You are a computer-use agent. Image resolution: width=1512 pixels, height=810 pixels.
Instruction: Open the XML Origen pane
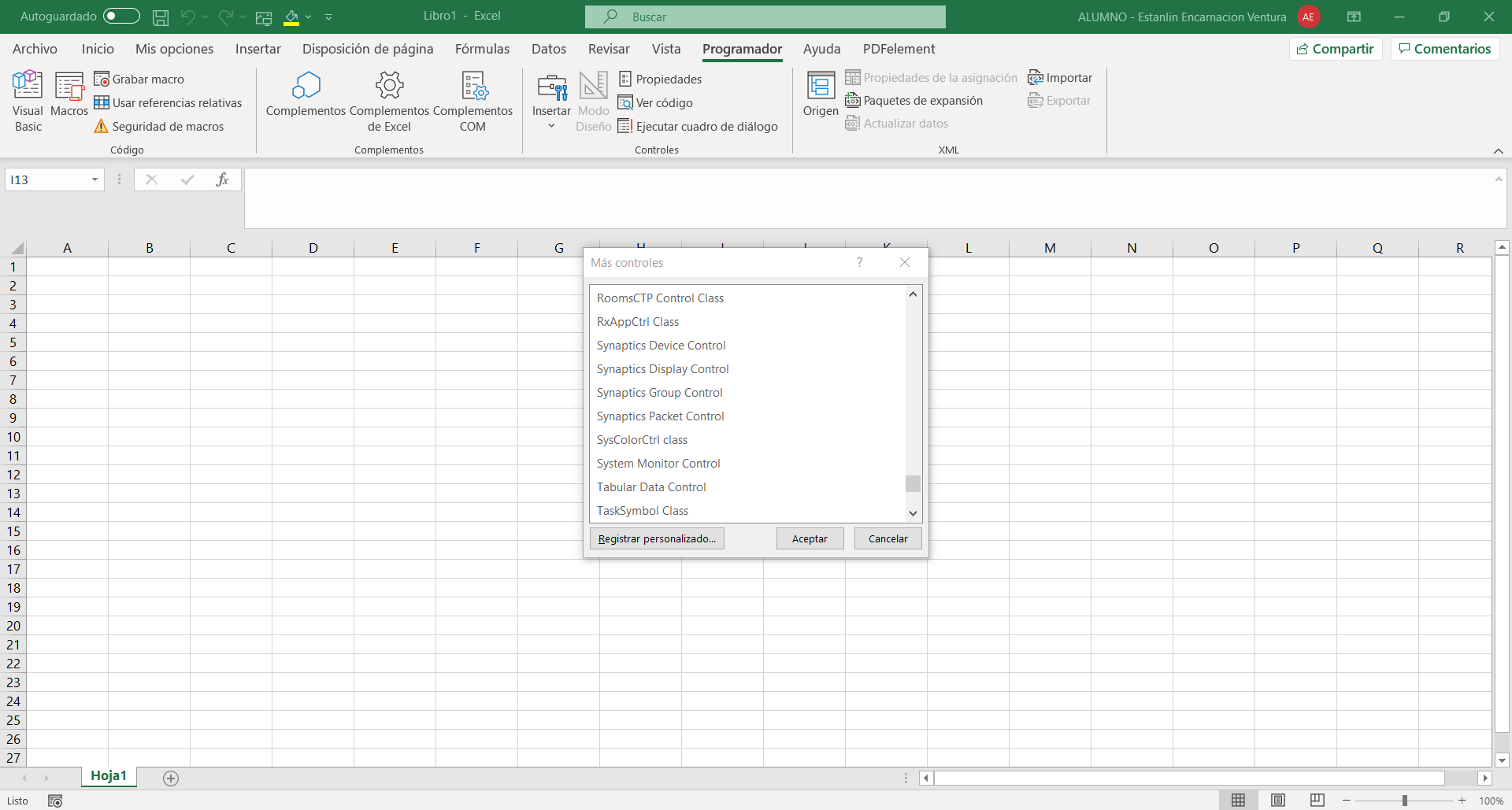[821, 94]
